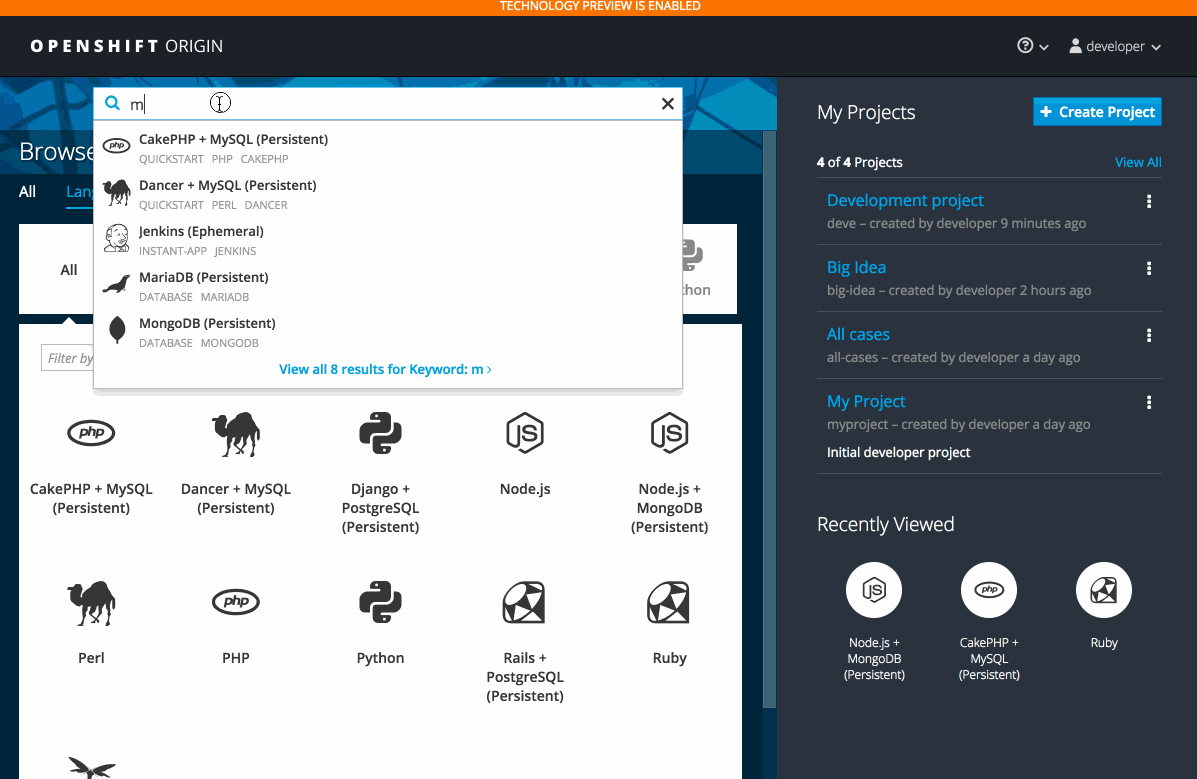Select Node.js + MongoDB under Recently Viewed

873,590
